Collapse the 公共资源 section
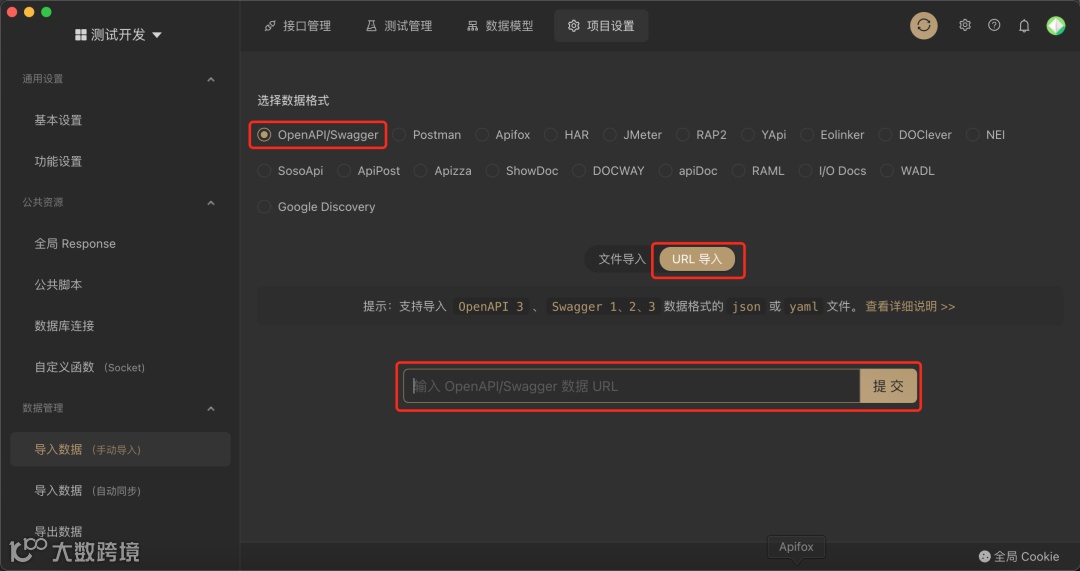 [x=211, y=203]
